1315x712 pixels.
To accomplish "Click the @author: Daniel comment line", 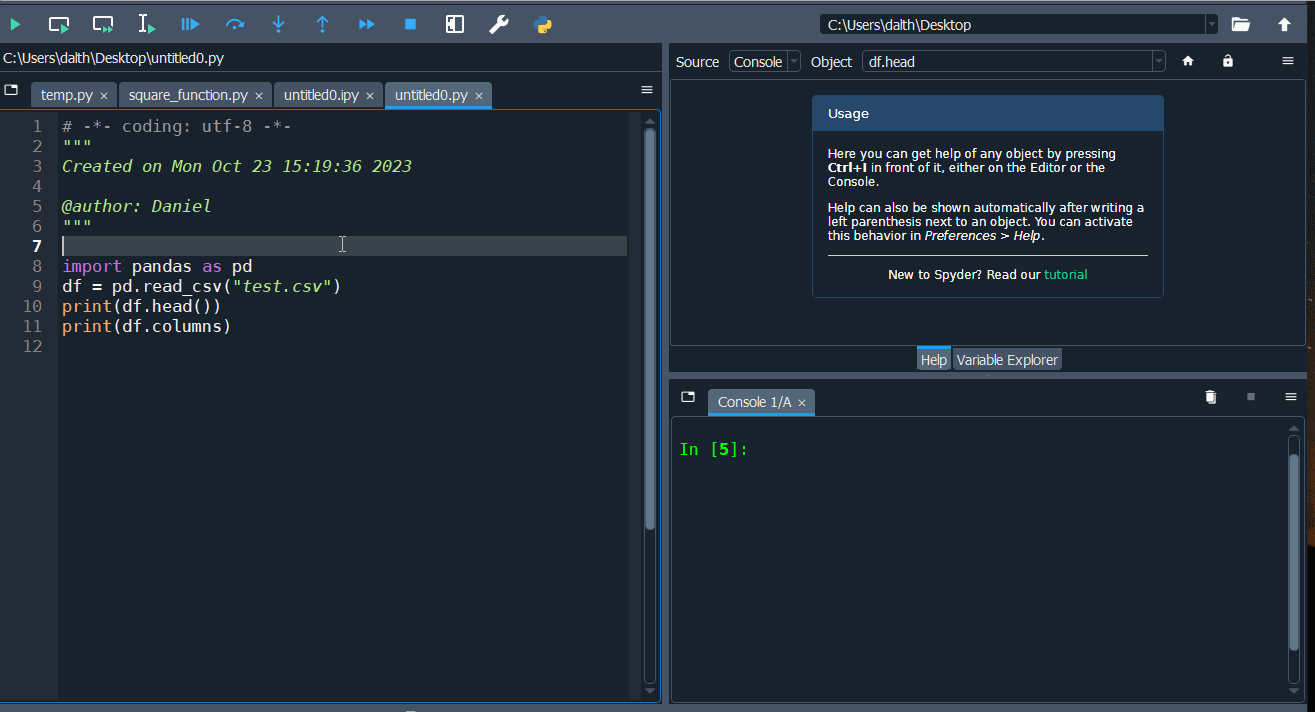I will [x=136, y=206].
